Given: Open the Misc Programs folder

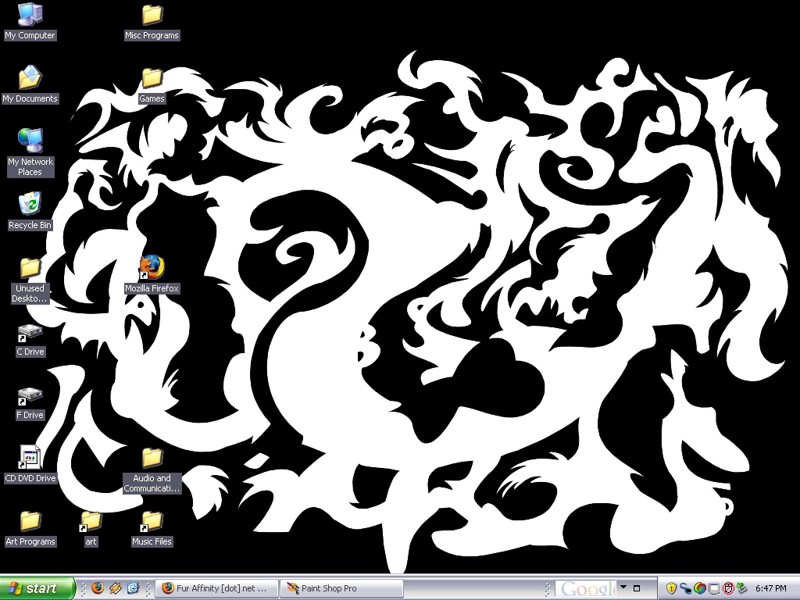Looking at the screenshot, I should pyautogui.click(x=151, y=17).
